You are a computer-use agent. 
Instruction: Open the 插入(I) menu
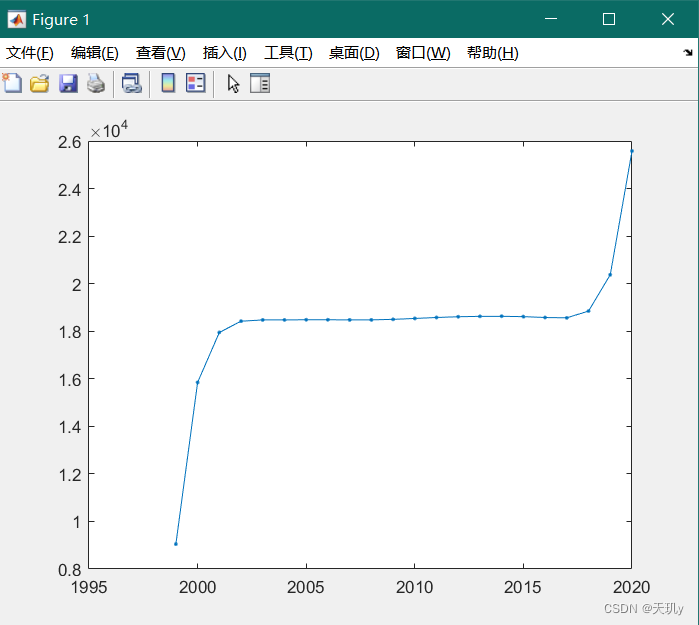click(x=224, y=53)
